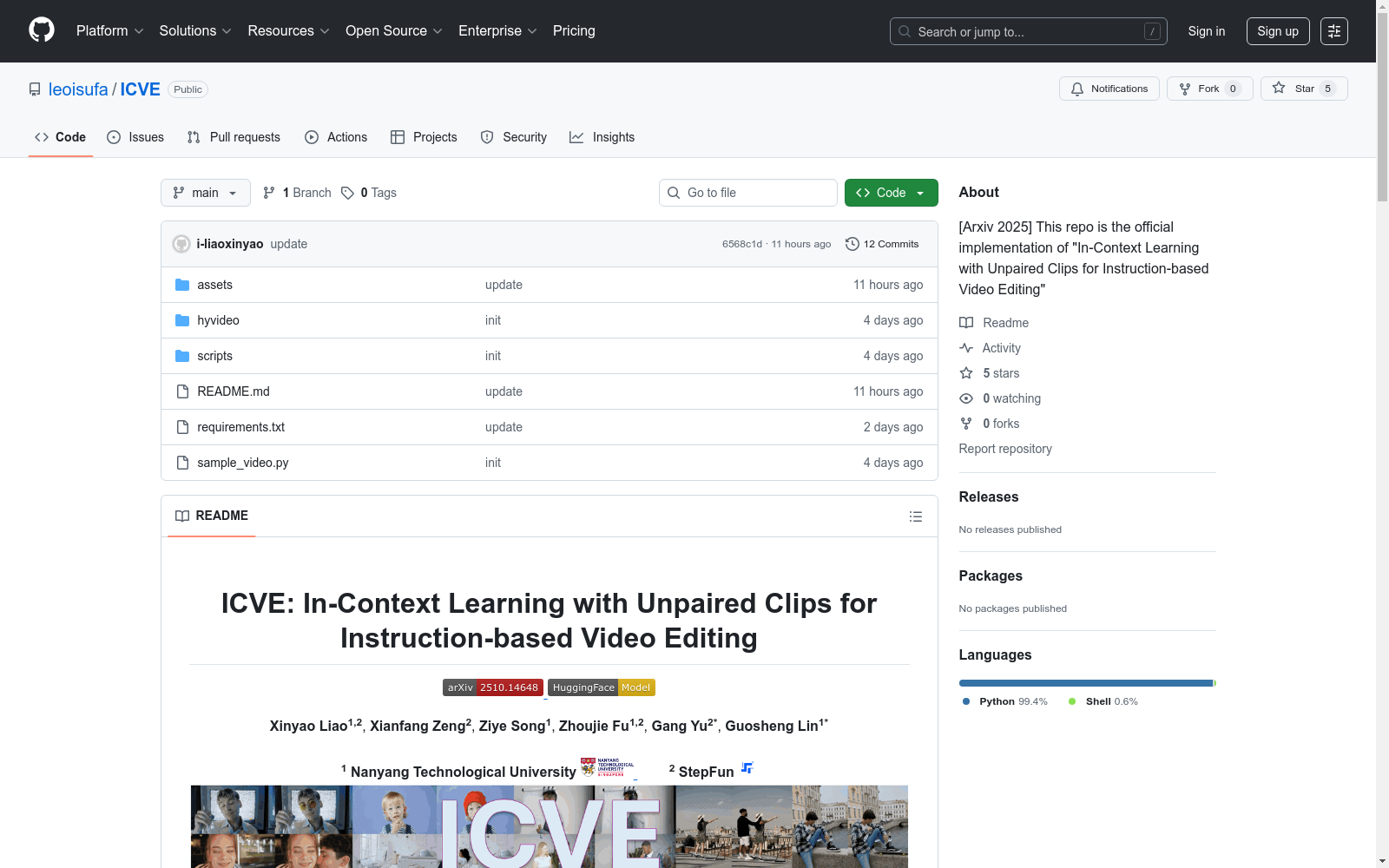Click the Python segment of languages bar
Viewport: 1389px width, 868px height.
[1086, 683]
